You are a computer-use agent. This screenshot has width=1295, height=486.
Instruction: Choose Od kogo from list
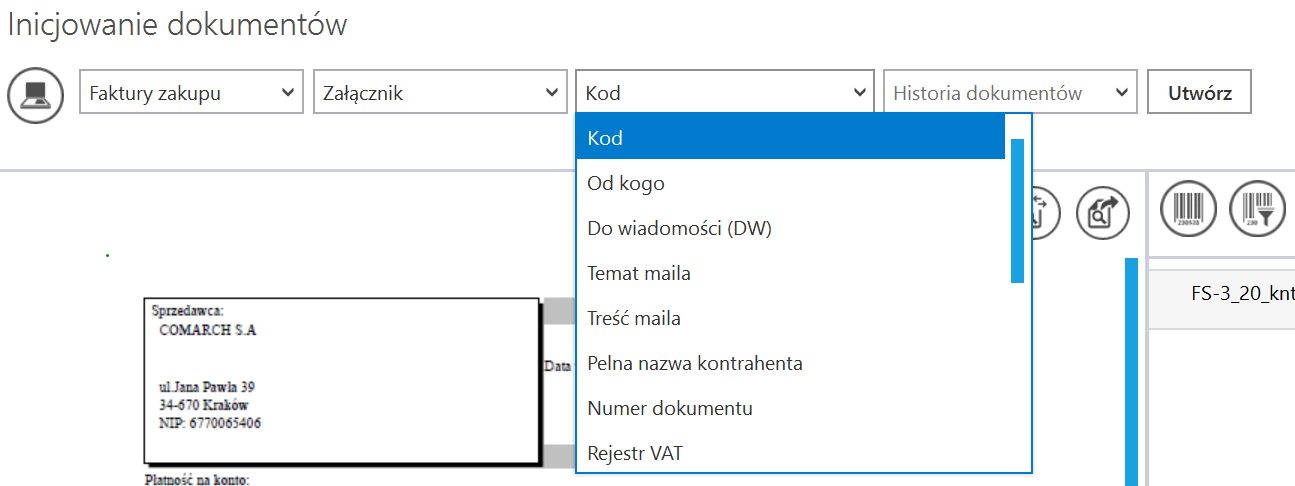[790, 183]
